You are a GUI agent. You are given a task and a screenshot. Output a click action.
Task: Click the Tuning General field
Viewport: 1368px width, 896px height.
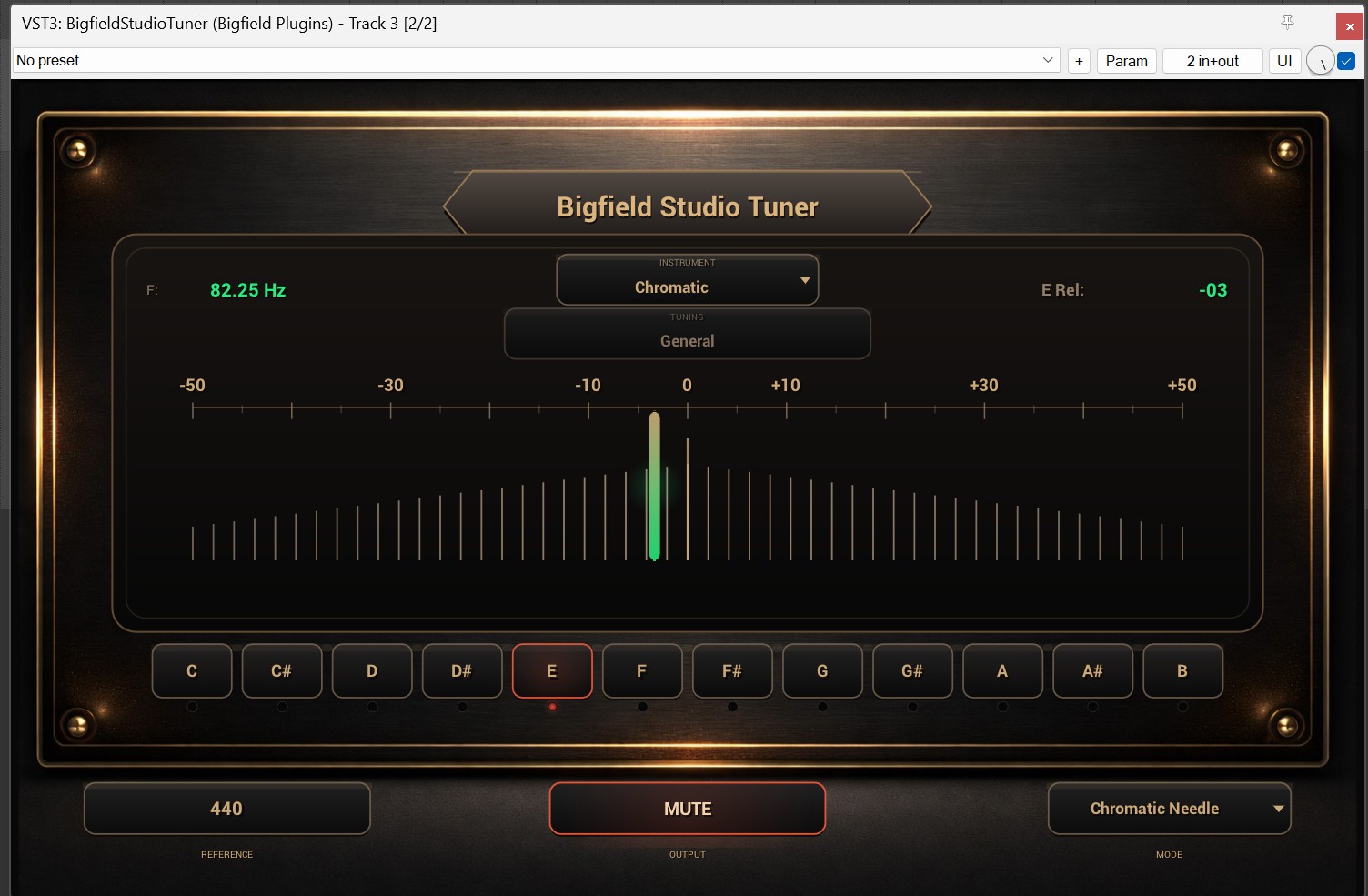tap(688, 334)
